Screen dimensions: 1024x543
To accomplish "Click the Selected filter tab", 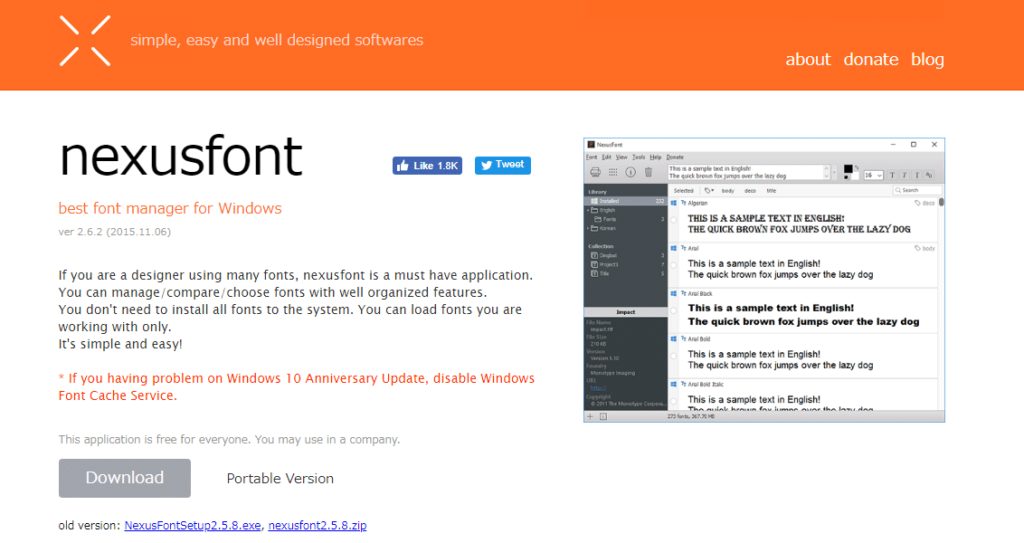I will point(683,191).
